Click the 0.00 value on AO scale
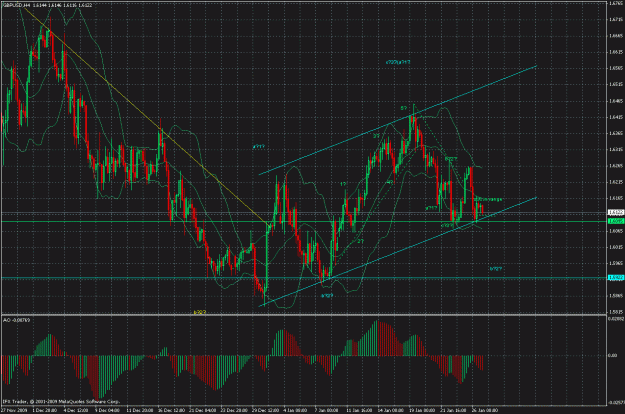 tap(612, 355)
